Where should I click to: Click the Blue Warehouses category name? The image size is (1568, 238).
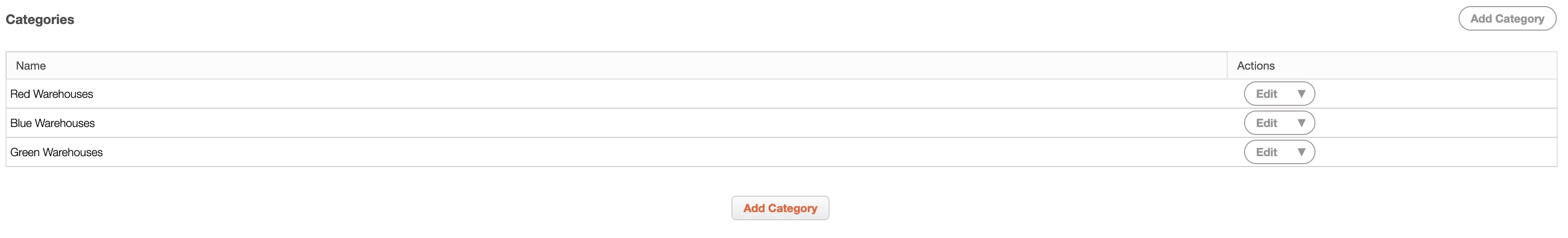click(53, 123)
